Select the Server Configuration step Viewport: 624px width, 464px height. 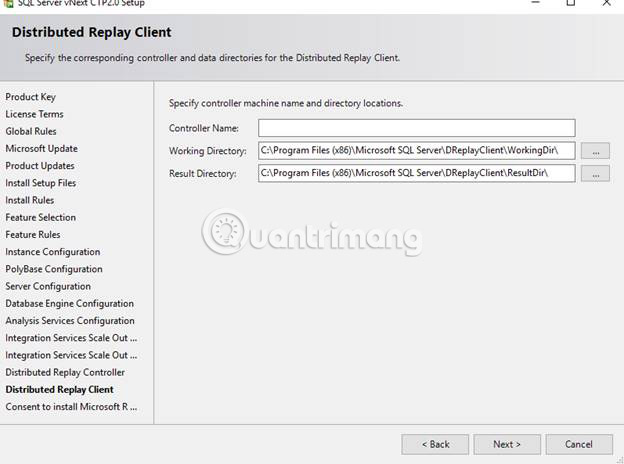tap(48, 286)
